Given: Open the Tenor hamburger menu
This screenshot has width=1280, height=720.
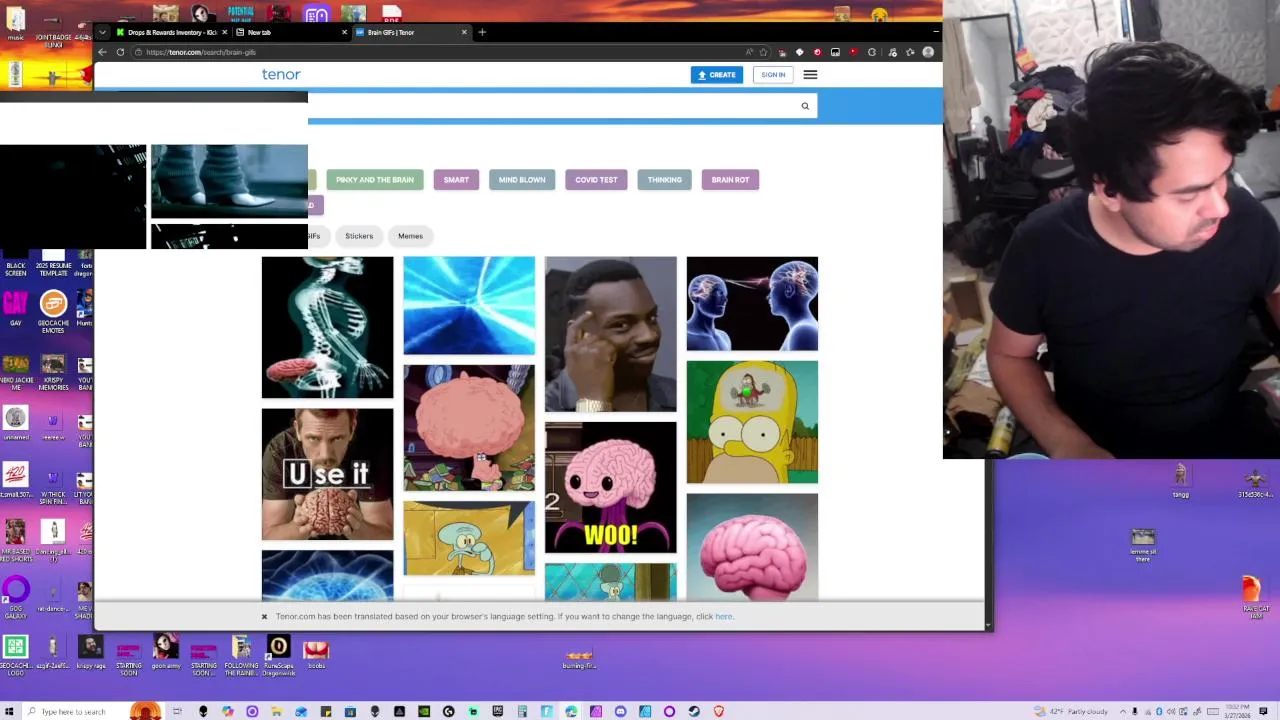Looking at the screenshot, I should [x=810, y=74].
